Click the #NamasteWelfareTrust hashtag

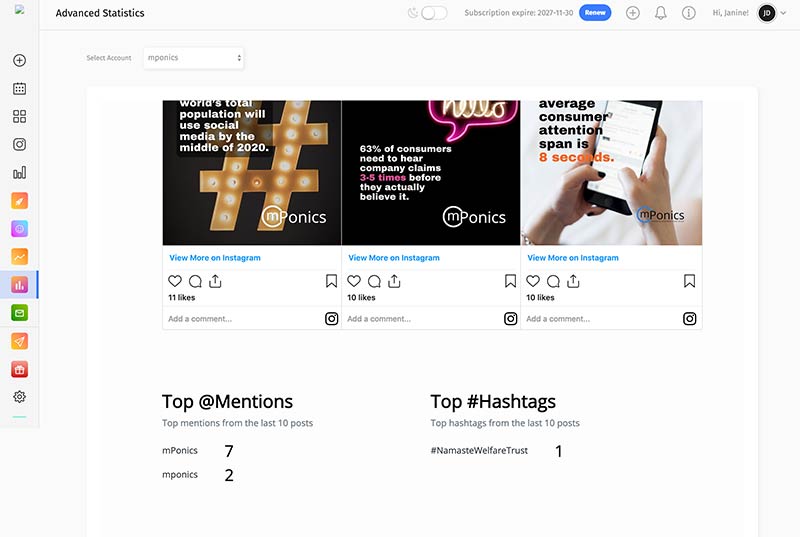click(479, 451)
